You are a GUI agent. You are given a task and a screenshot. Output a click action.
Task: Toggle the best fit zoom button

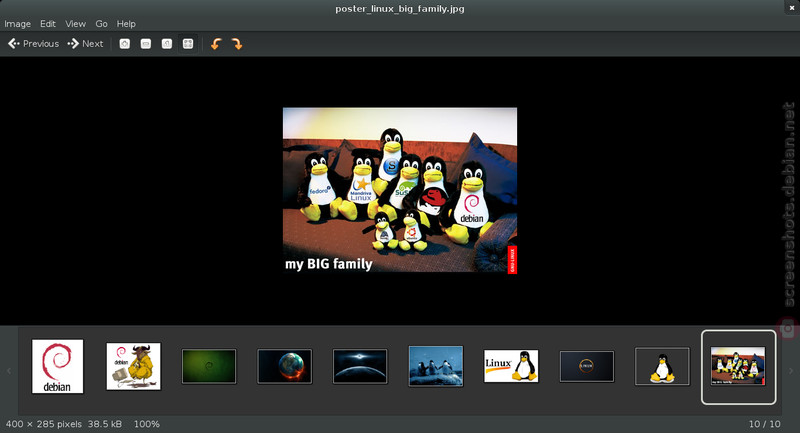[x=188, y=44]
